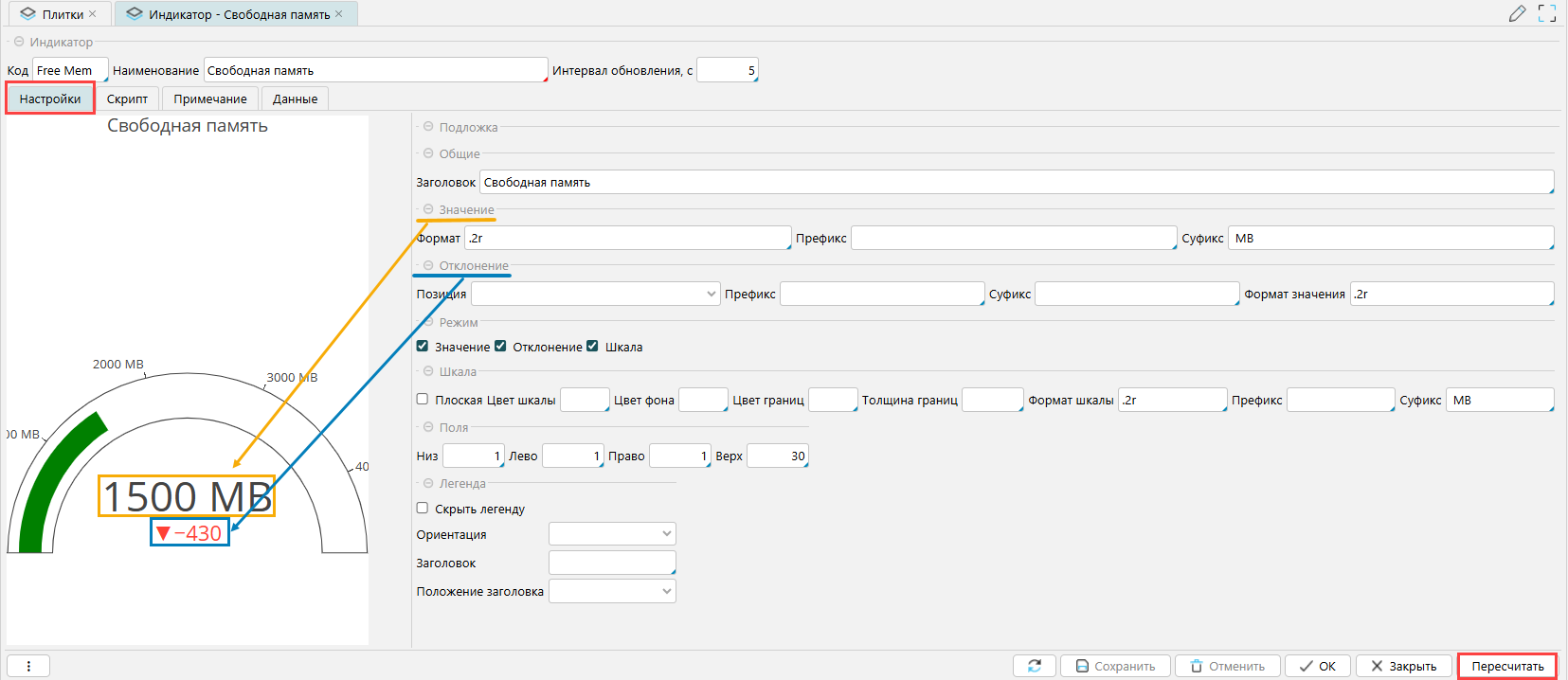1568x680 pixels.
Task: Open the three-dots menu button
Action: tap(28, 666)
